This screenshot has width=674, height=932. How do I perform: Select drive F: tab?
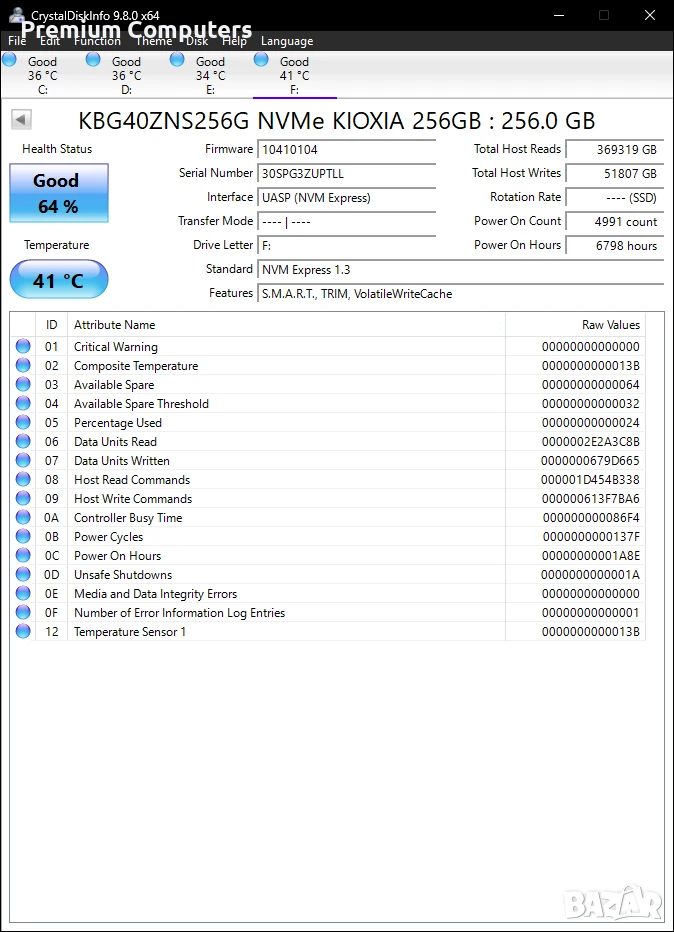(295, 75)
